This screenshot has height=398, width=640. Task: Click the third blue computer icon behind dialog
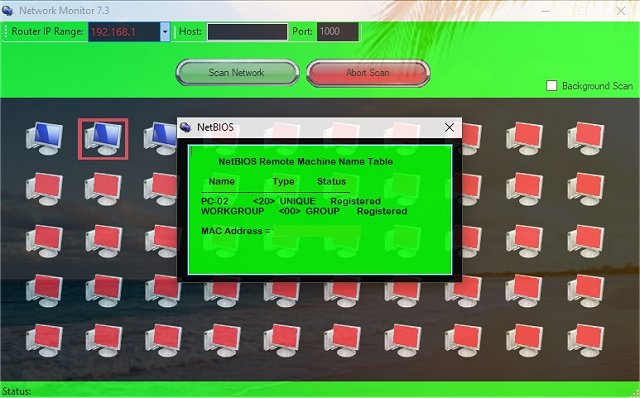click(160, 138)
